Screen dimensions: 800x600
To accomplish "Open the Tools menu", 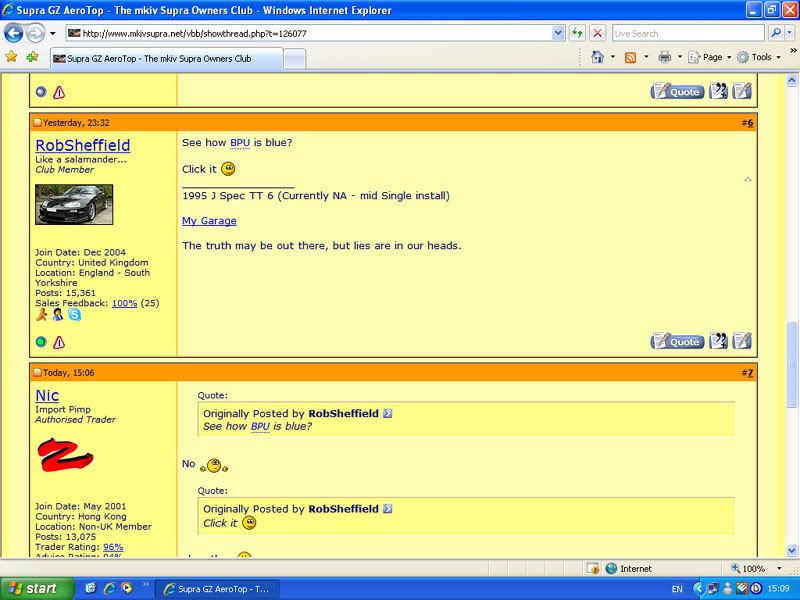I will pos(759,57).
